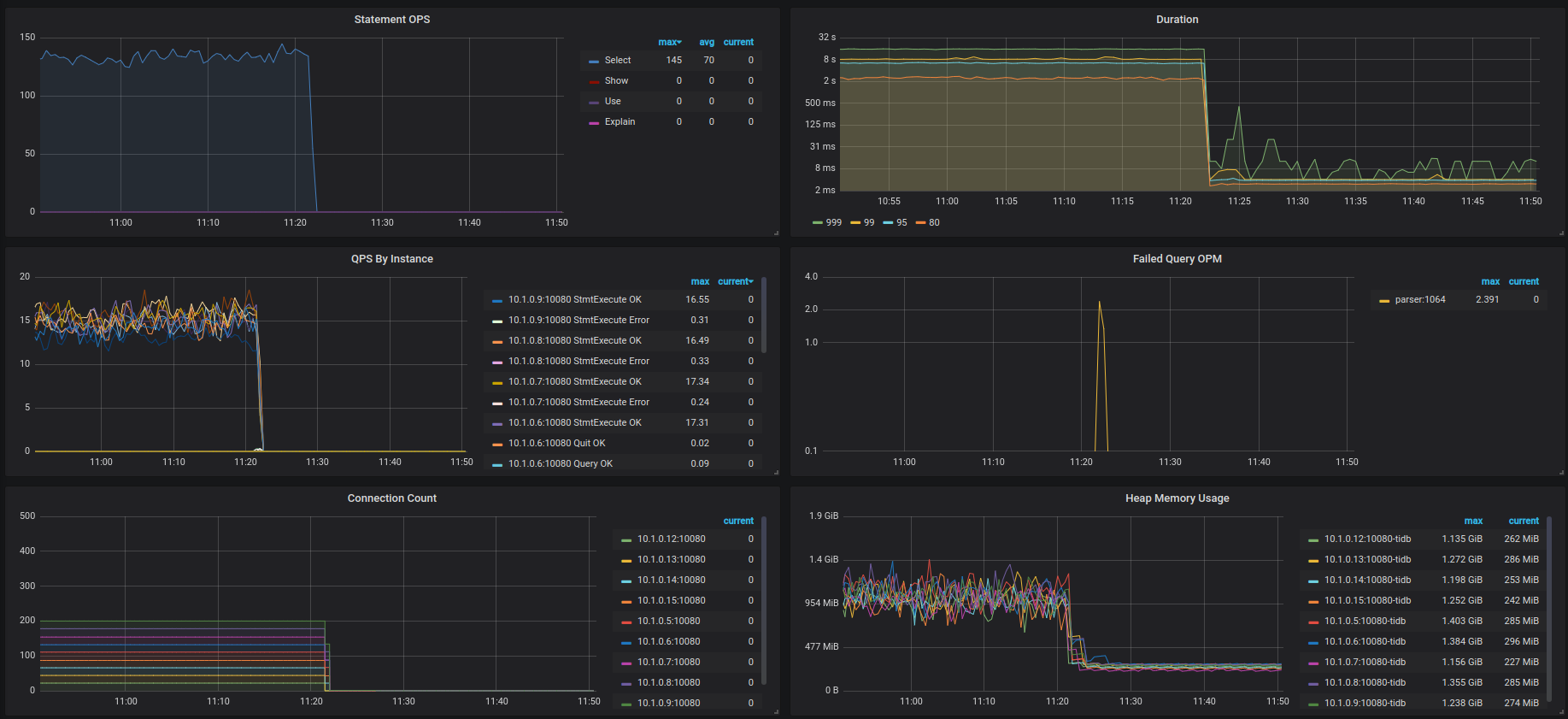Click swatch of 10.1.0.9:10080 StmtExecute OK
1568x719 pixels.
497,300
